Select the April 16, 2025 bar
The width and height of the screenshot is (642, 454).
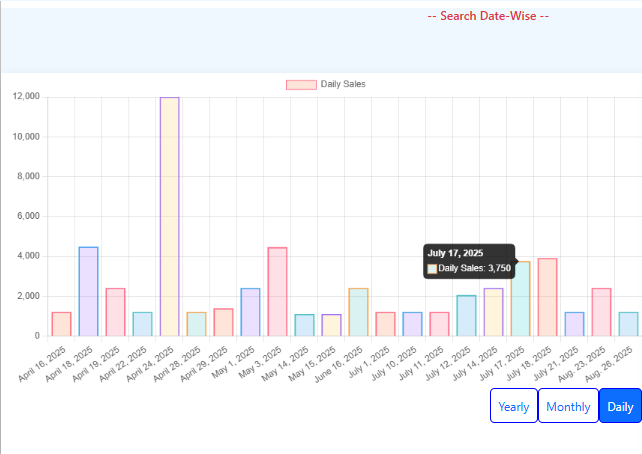click(x=61, y=324)
